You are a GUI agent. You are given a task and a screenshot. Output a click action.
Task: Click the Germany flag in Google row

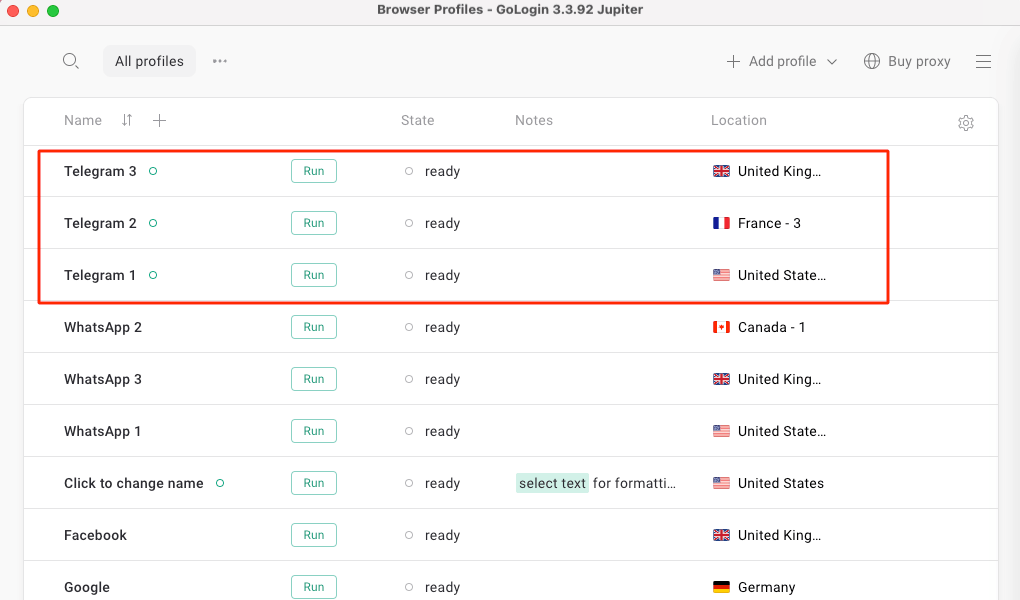coord(721,587)
